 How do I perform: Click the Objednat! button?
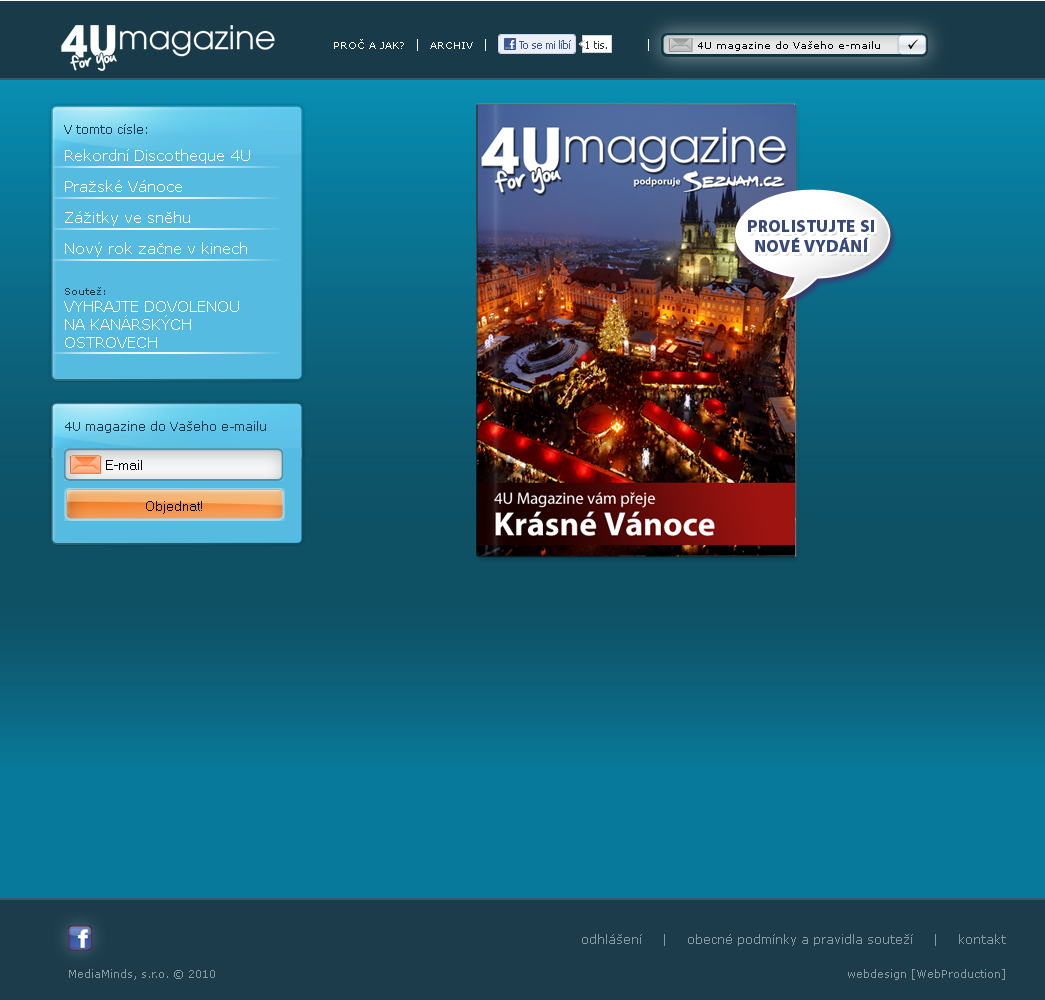pyautogui.click(x=174, y=505)
